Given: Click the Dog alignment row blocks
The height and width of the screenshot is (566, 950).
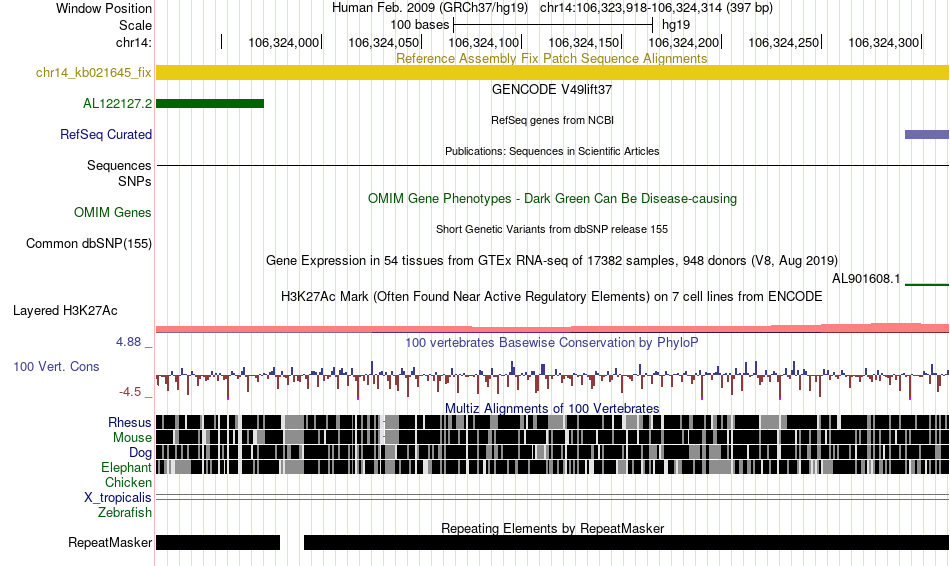Looking at the screenshot, I should tap(553, 453).
